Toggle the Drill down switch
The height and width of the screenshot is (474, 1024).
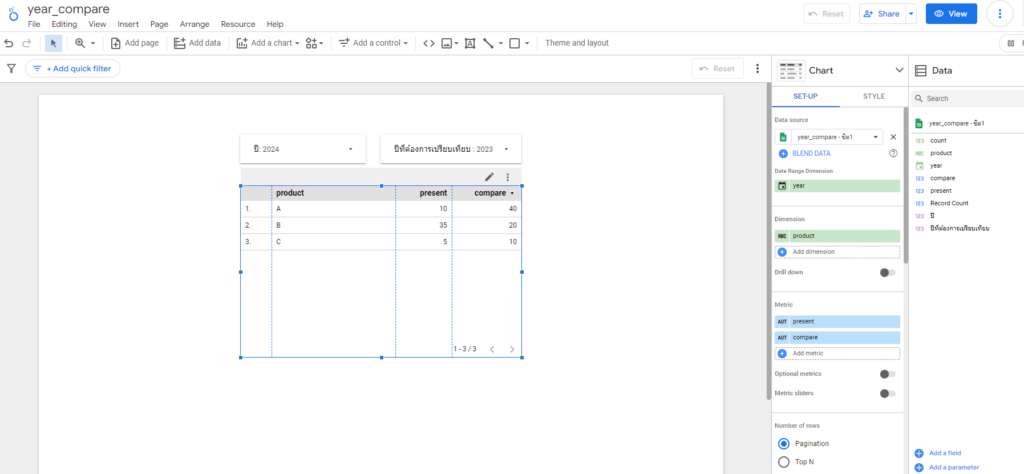pyautogui.click(x=886, y=272)
